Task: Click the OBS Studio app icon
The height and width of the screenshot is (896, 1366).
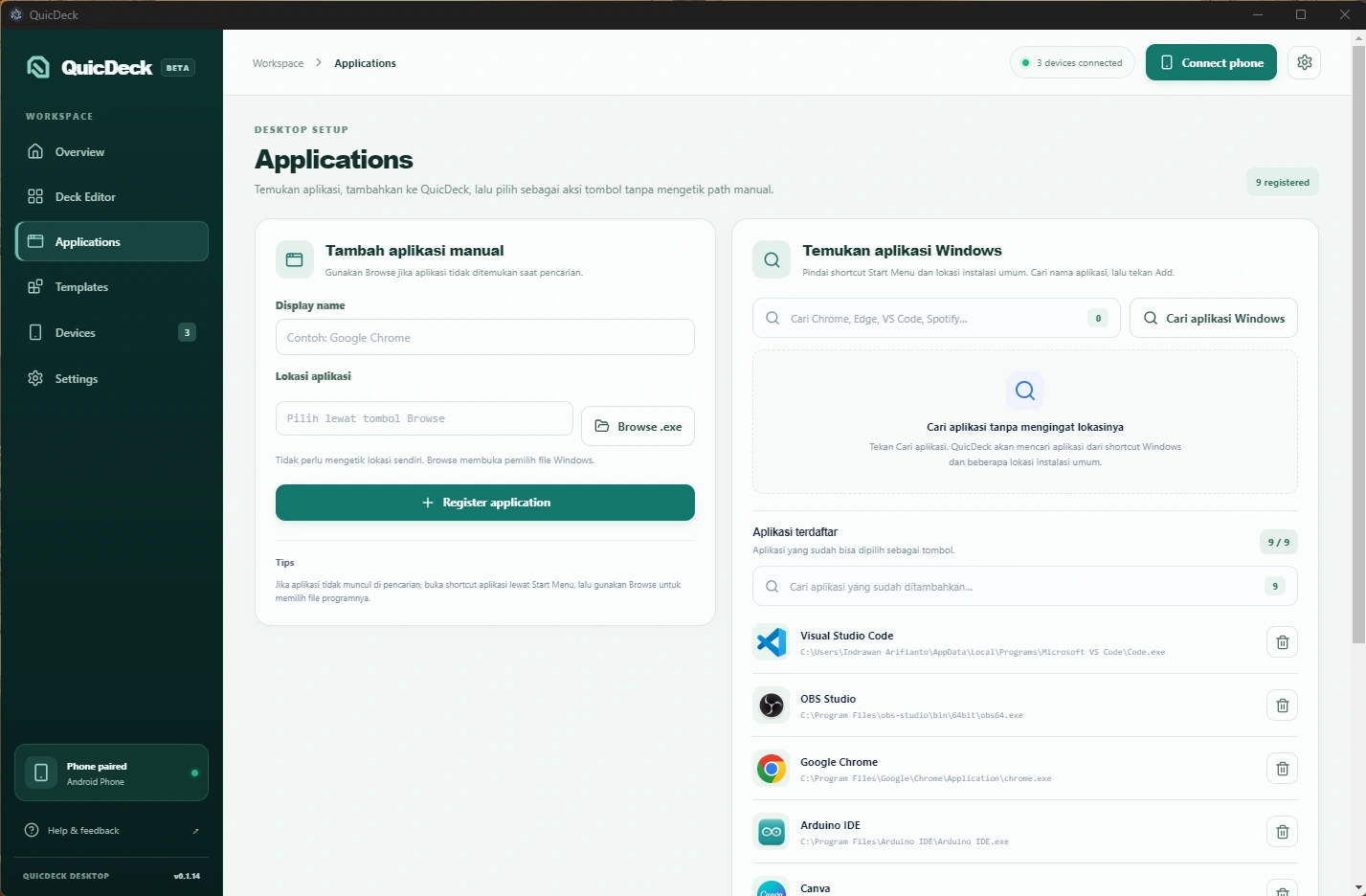Action: pyautogui.click(x=772, y=706)
